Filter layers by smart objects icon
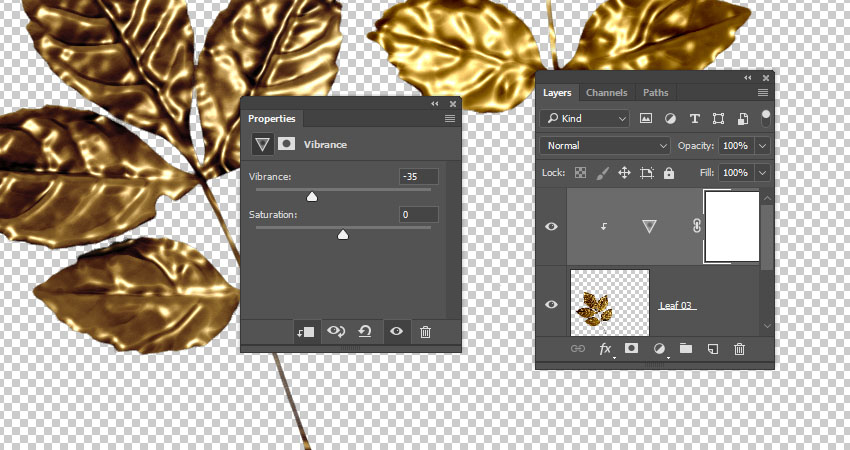 click(743, 118)
